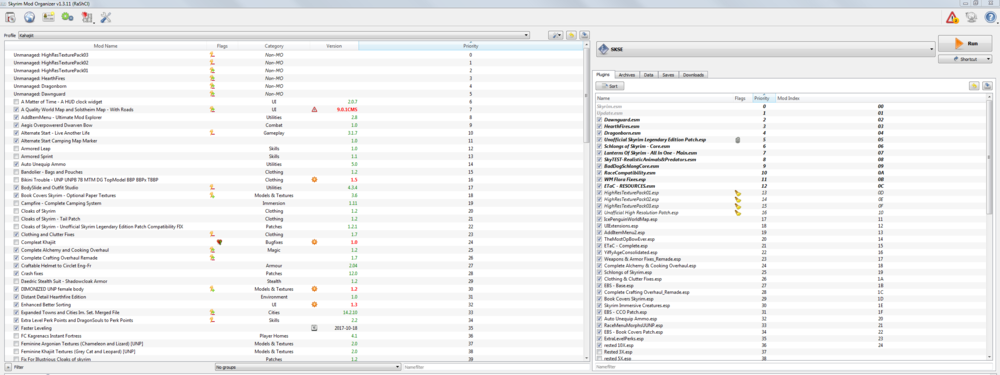Open the Problems warning triangle icon
The image size is (1000, 375).
(952, 17)
